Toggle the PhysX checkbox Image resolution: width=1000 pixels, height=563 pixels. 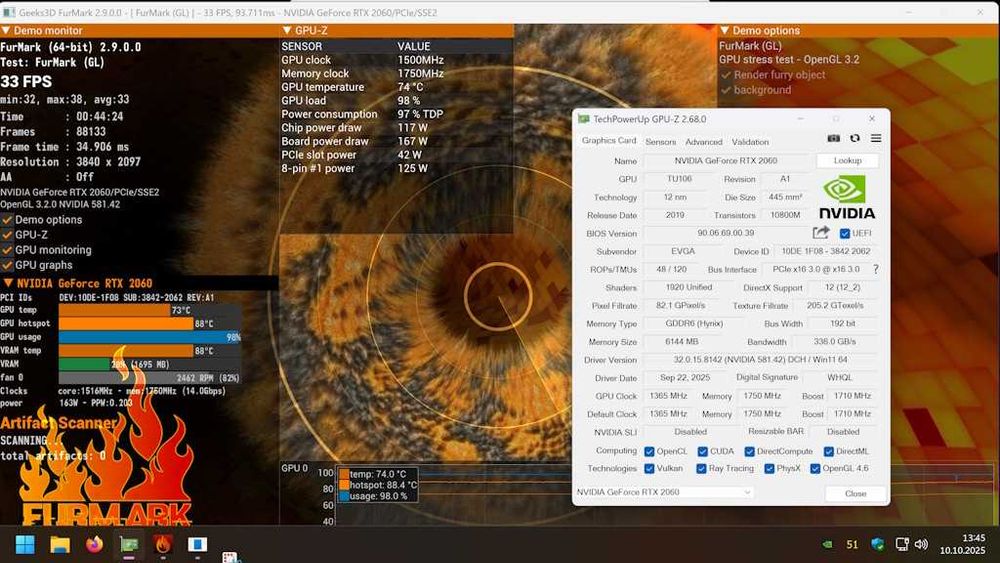[769, 469]
